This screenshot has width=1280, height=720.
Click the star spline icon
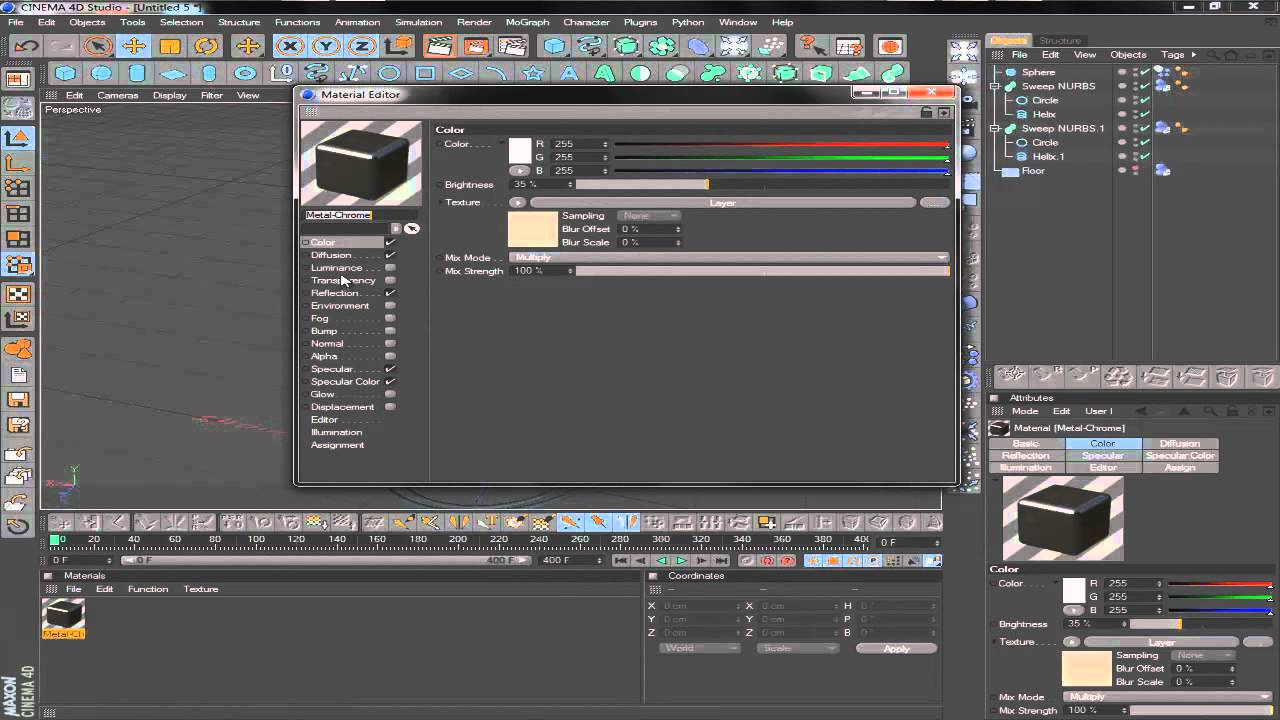point(533,73)
